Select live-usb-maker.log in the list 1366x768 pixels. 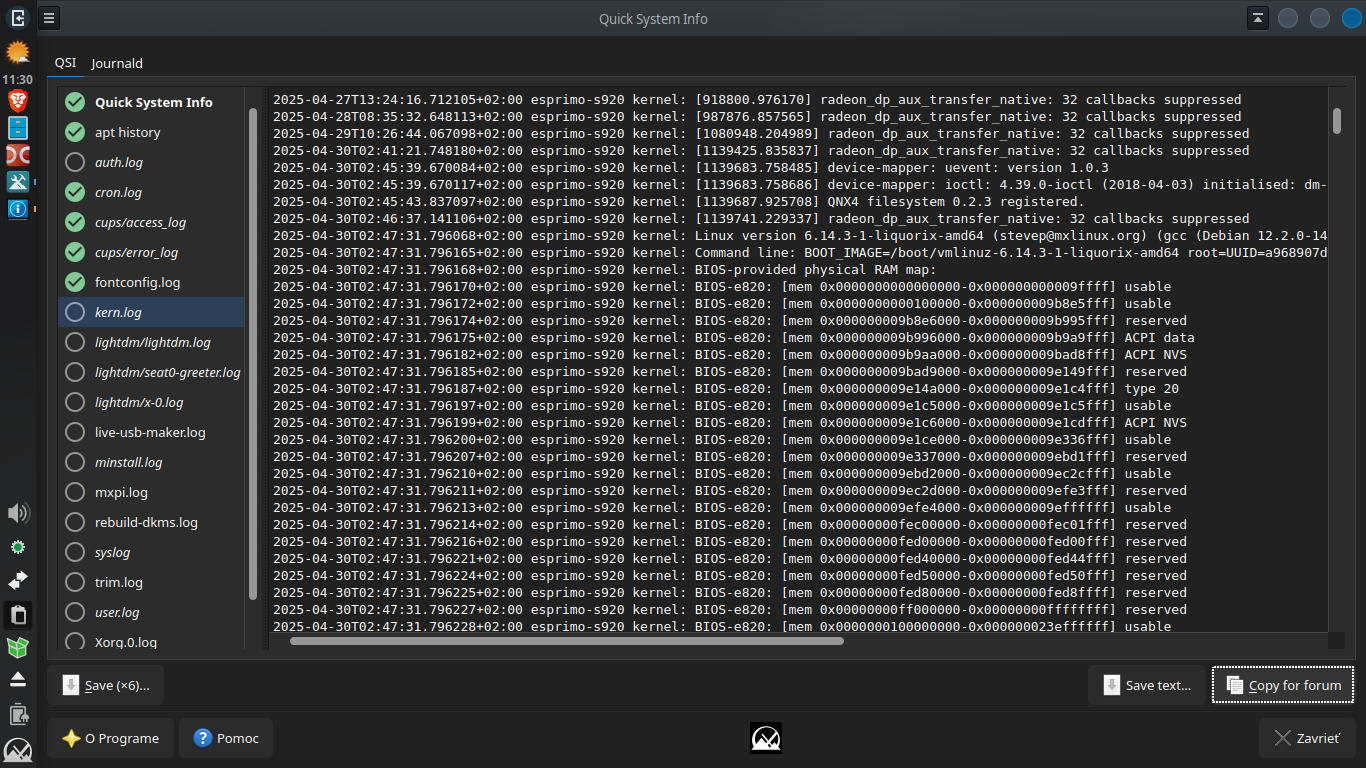[151, 432]
